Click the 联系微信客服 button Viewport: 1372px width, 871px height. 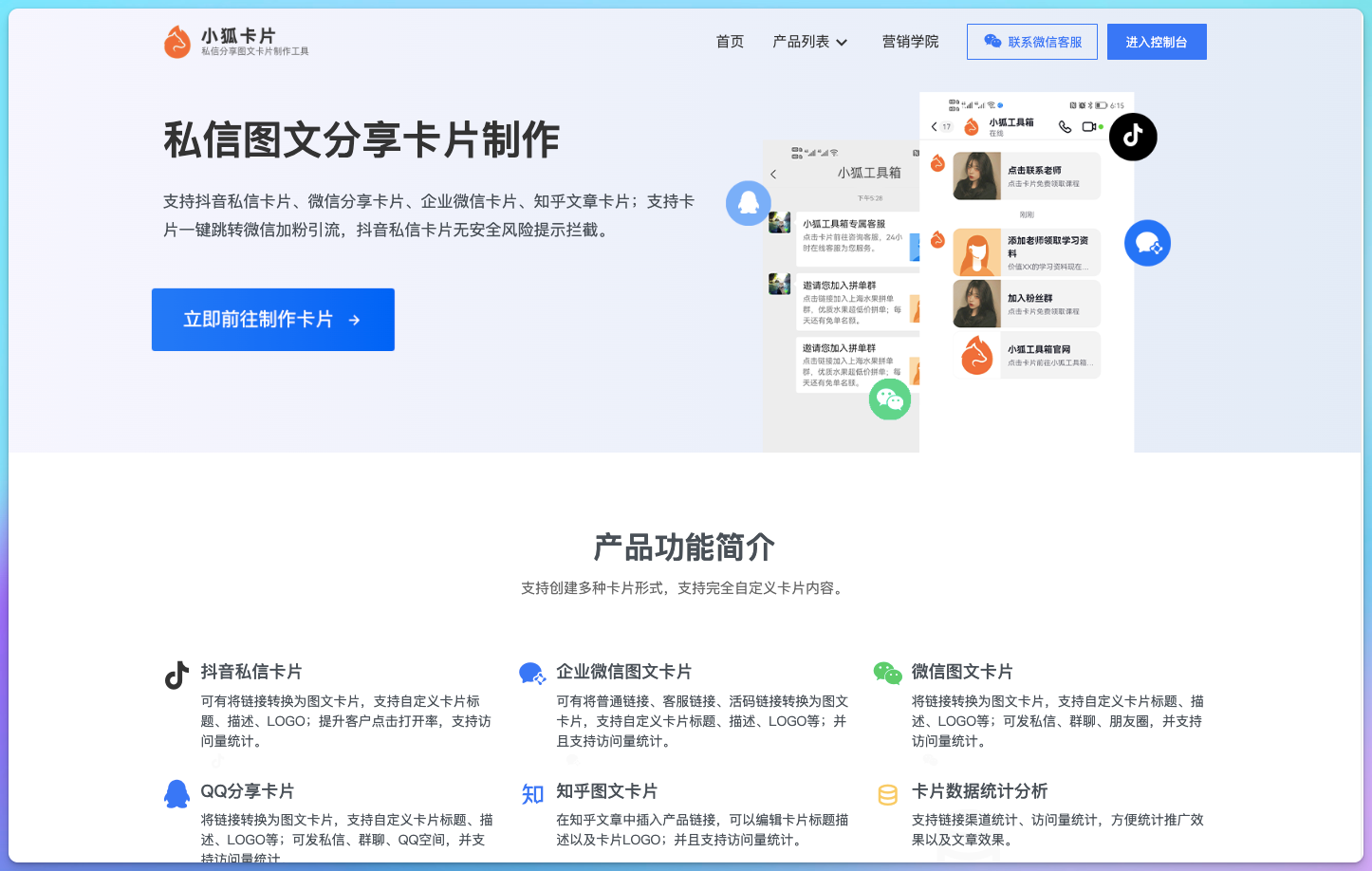click(1032, 42)
